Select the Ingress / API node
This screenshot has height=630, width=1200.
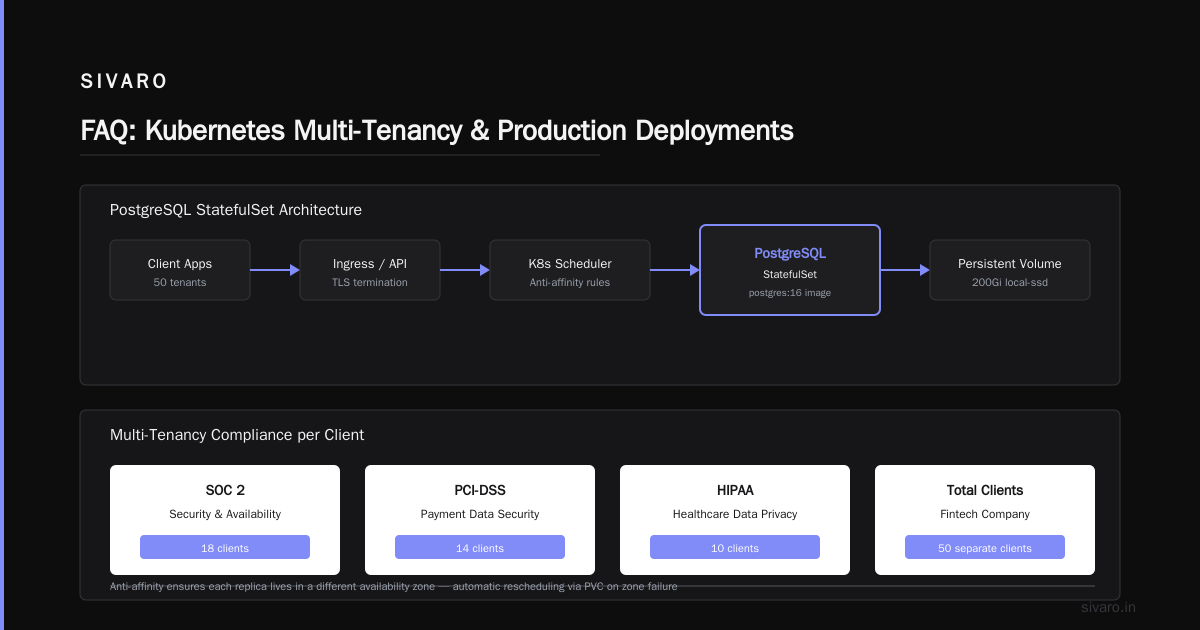coord(370,270)
